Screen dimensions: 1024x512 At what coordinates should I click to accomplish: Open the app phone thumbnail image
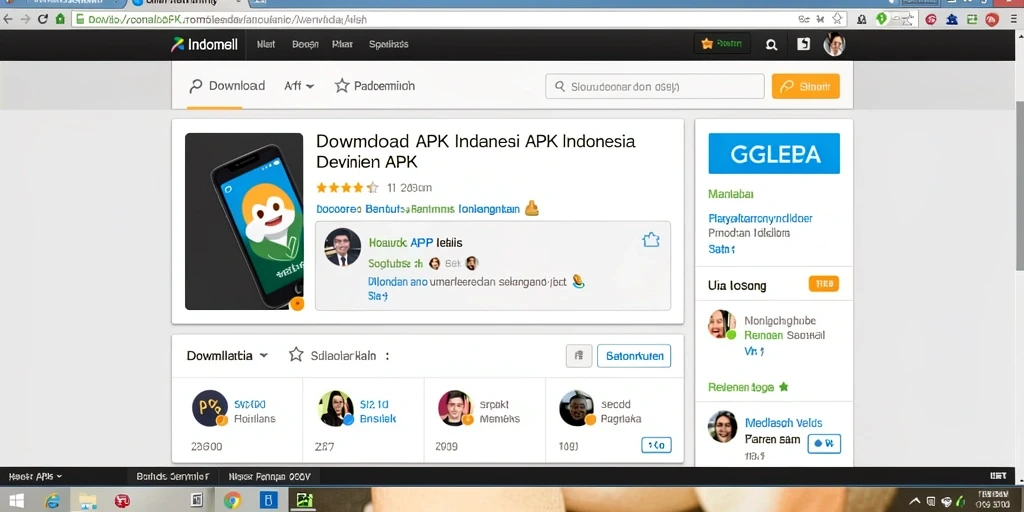244,221
